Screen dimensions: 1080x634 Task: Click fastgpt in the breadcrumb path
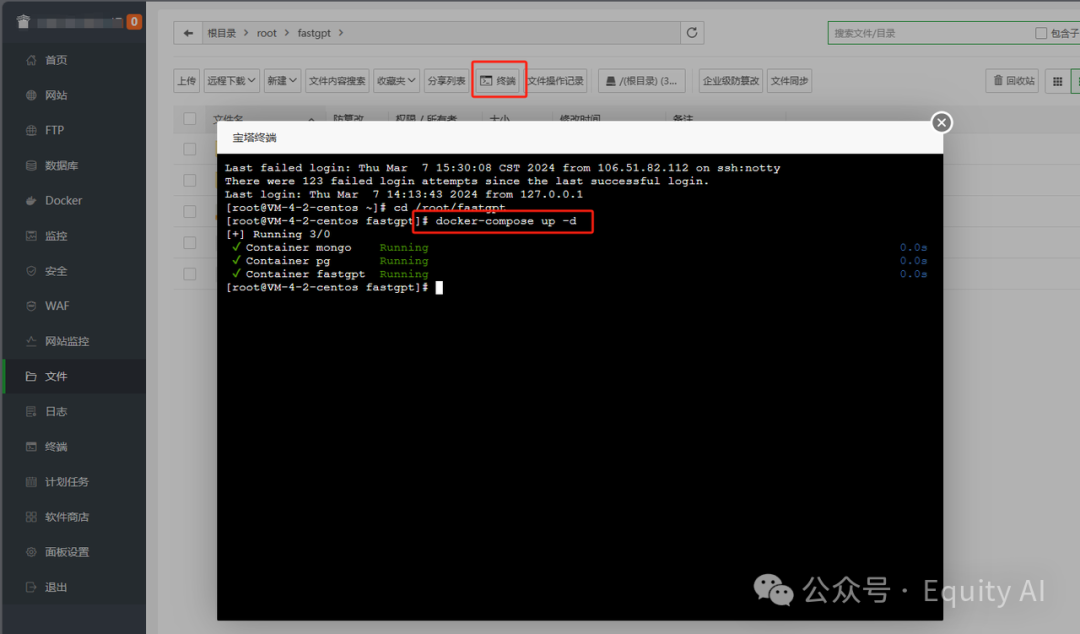click(314, 33)
